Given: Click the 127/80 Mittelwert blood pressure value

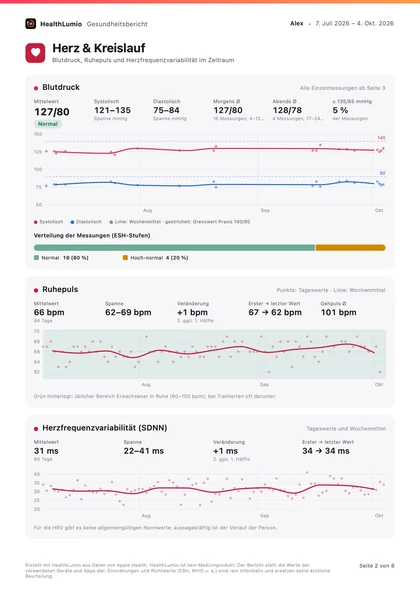Looking at the screenshot, I should point(52,112).
